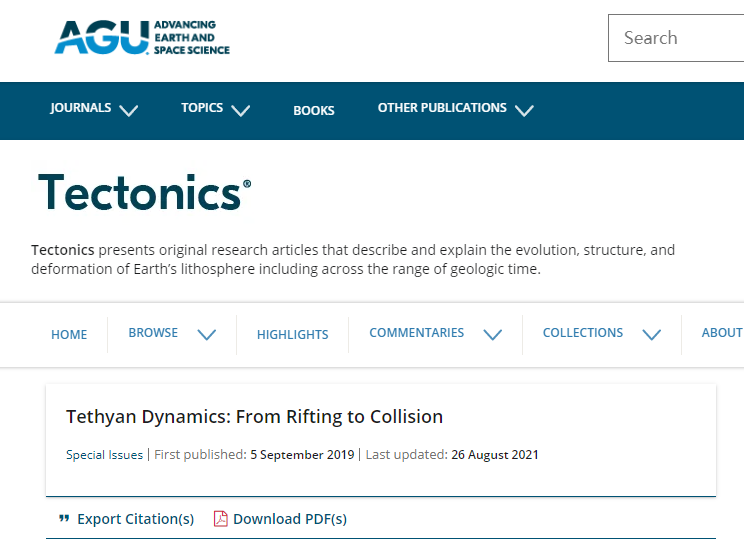
Task: Open the About tab
Action: point(722,333)
